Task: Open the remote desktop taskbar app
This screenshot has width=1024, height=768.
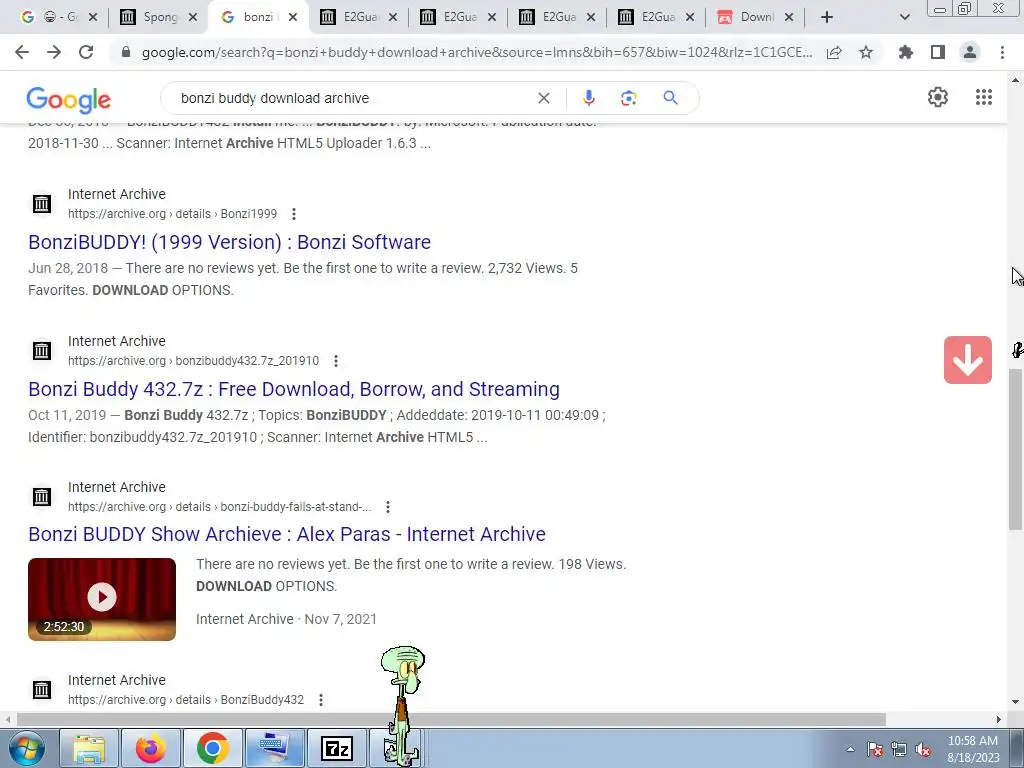Action: coord(274,748)
